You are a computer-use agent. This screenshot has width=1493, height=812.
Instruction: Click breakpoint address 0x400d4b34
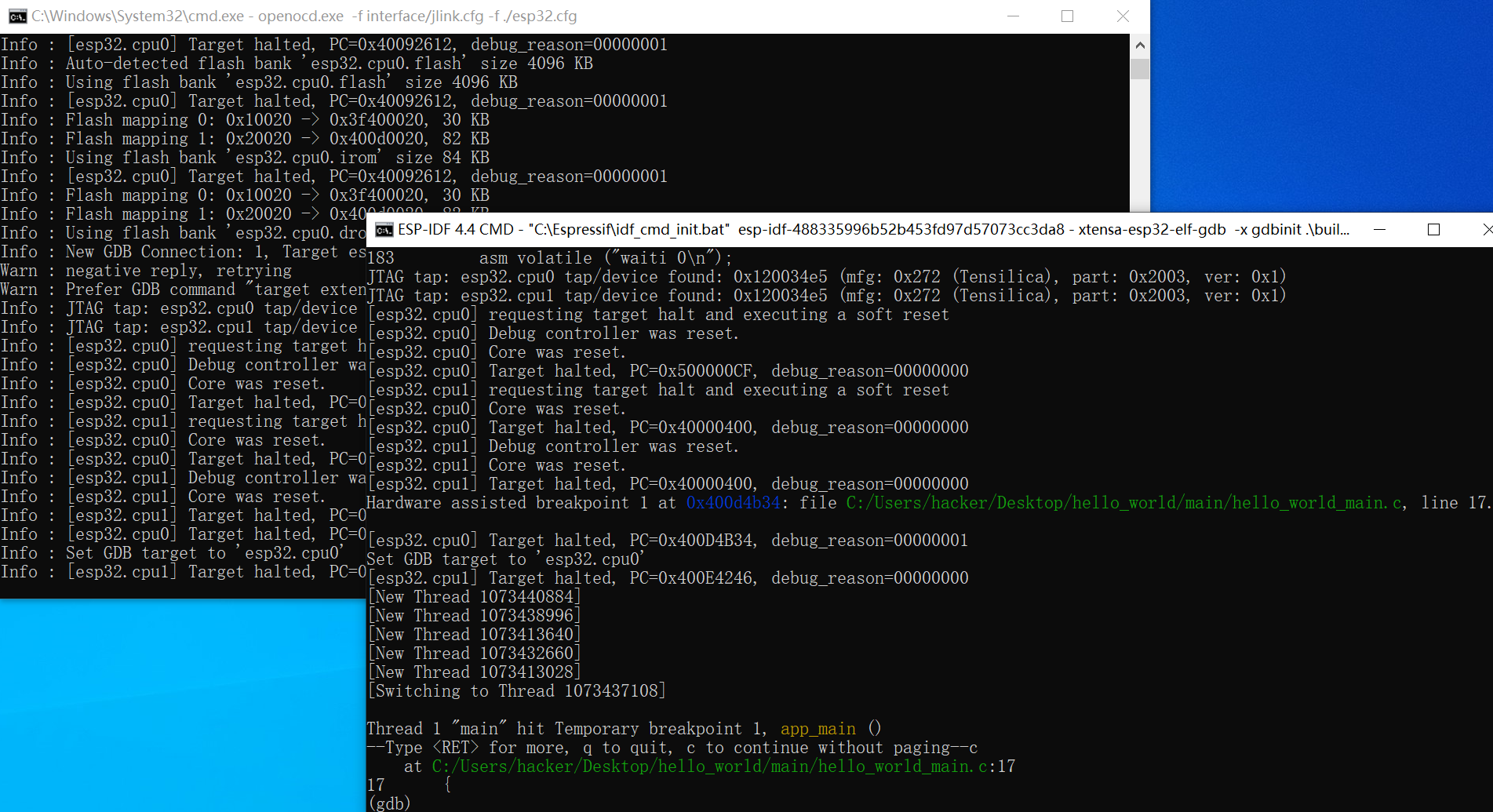pos(733,503)
